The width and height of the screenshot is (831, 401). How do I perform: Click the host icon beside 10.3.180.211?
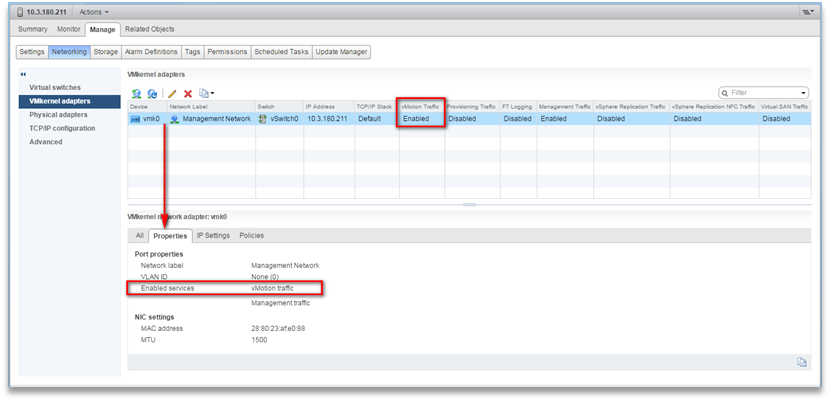(19, 11)
